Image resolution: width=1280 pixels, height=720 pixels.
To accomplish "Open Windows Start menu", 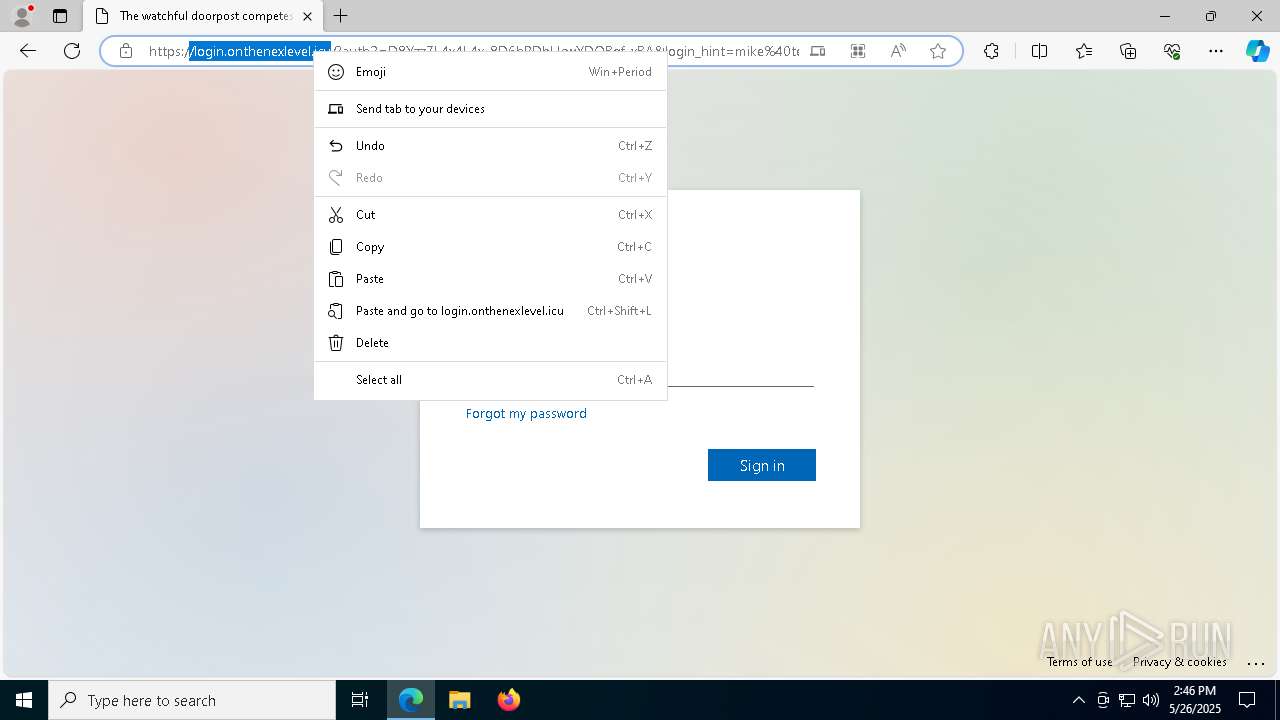I will click(24, 700).
